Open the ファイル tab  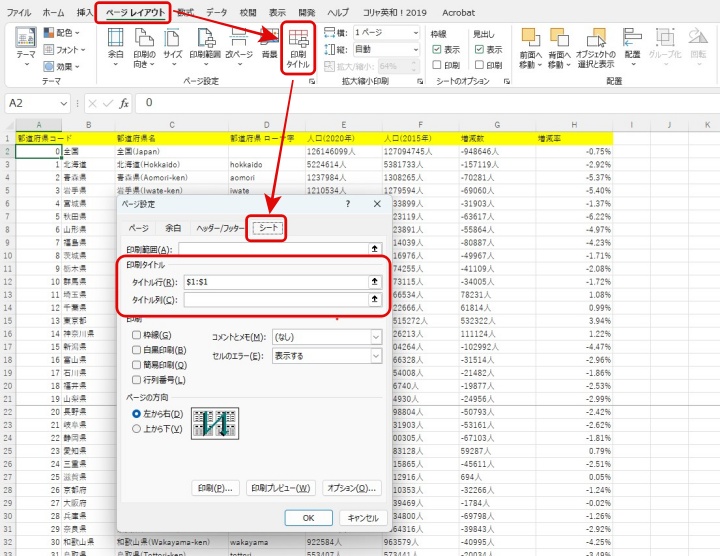(x=19, y=12)
